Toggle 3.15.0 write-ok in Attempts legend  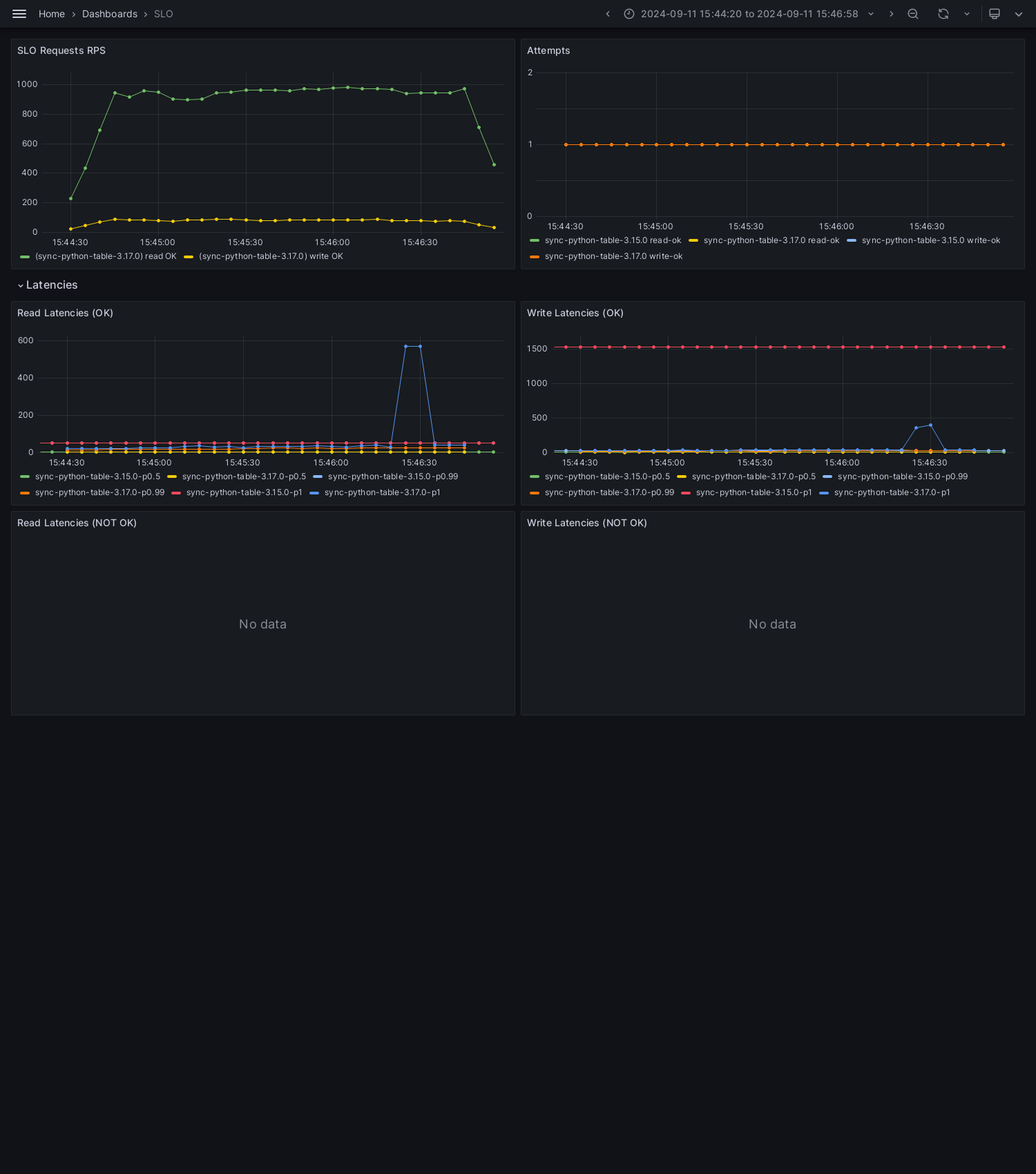tap(931, 240)
